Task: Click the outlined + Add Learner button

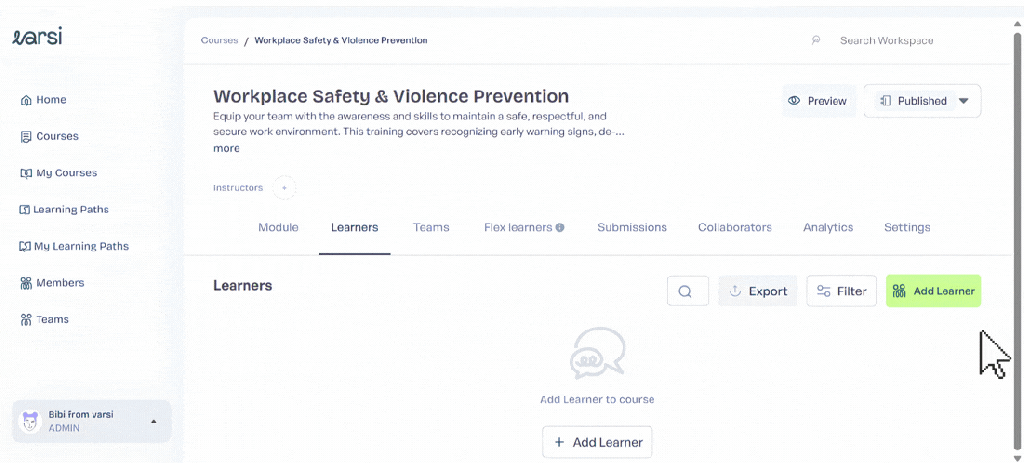Action: tap(597, 442)
